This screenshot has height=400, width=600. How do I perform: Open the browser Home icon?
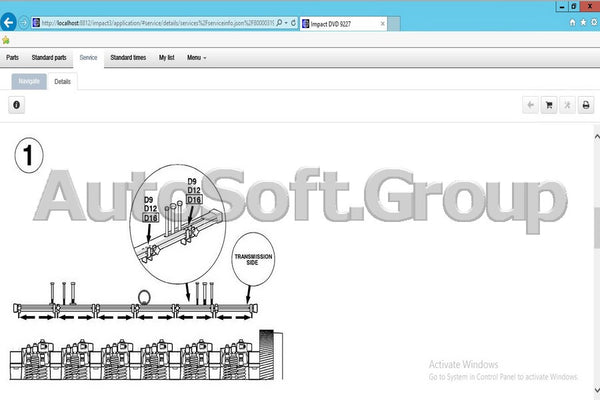(572, 22)
